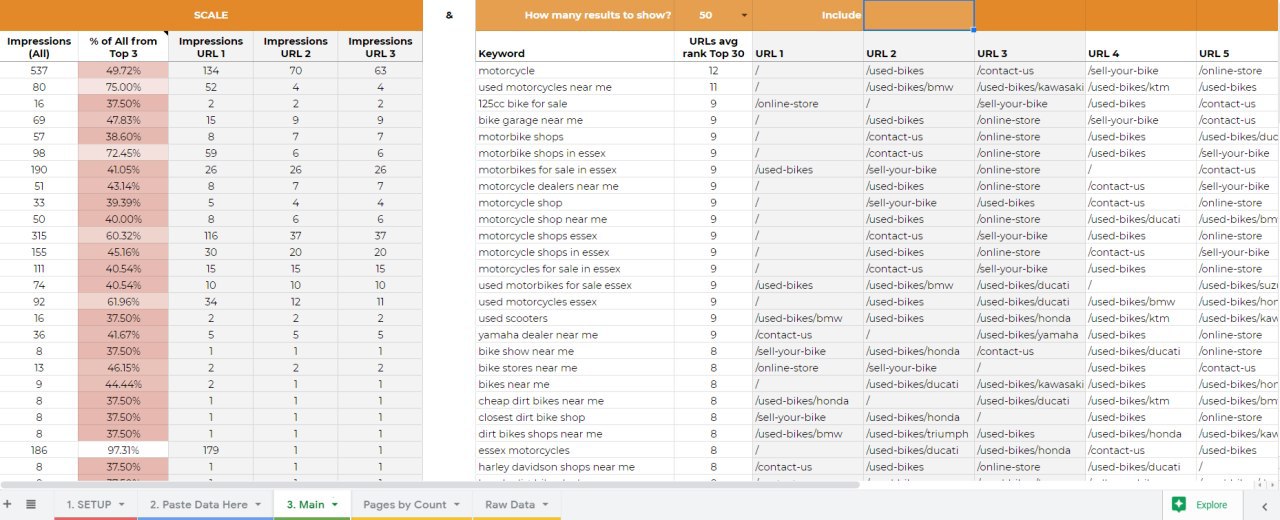The width and height of the screenshot is (1280, 520).
Task: Open the all sheets list icon
Action: coord(31,504)
